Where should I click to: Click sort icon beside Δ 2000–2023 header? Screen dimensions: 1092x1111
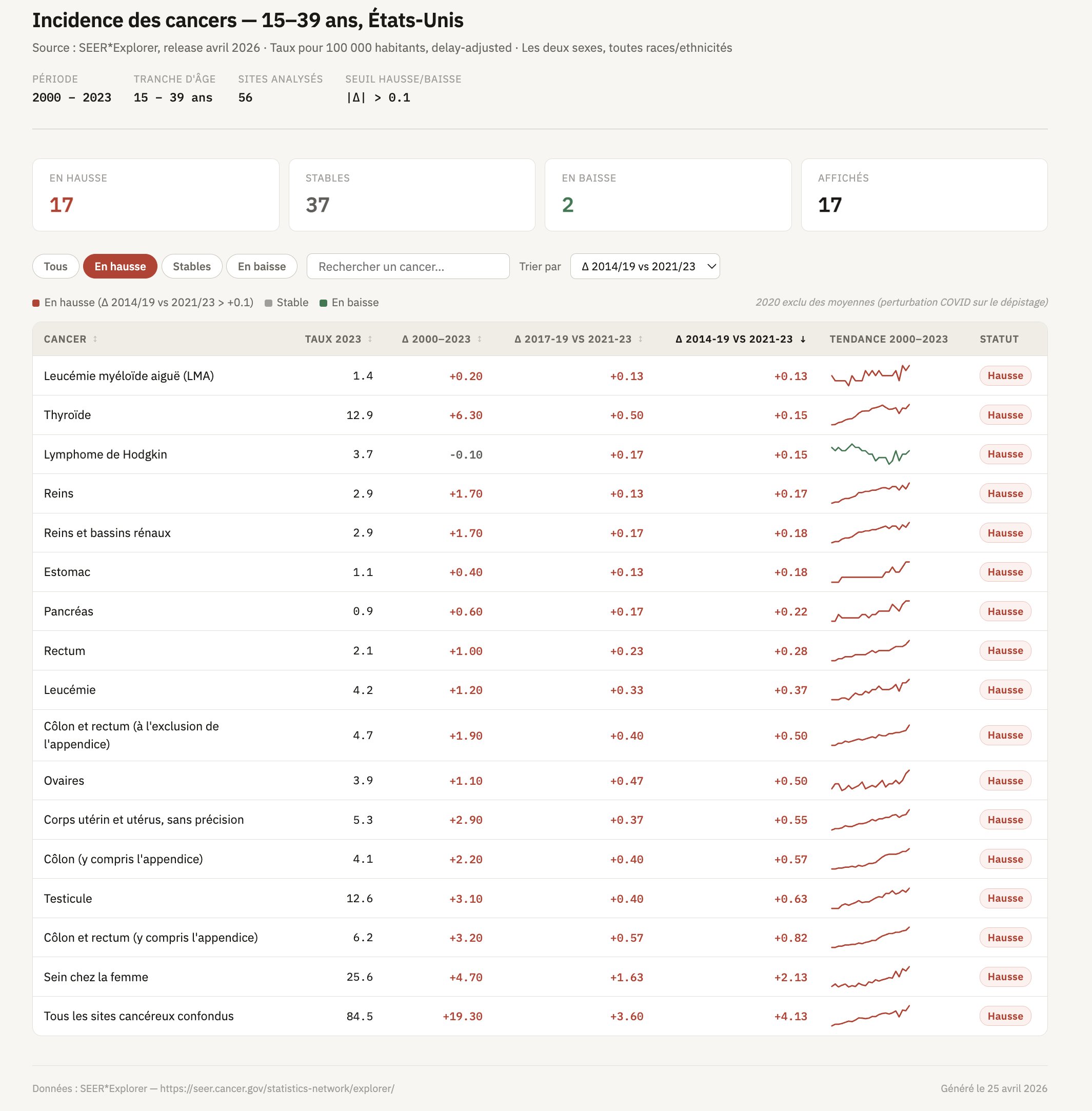480,339
